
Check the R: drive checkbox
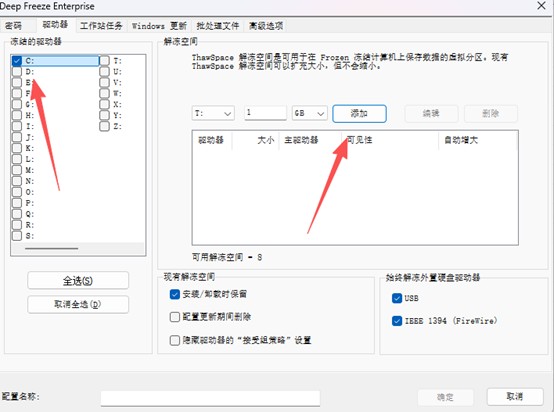17,225
